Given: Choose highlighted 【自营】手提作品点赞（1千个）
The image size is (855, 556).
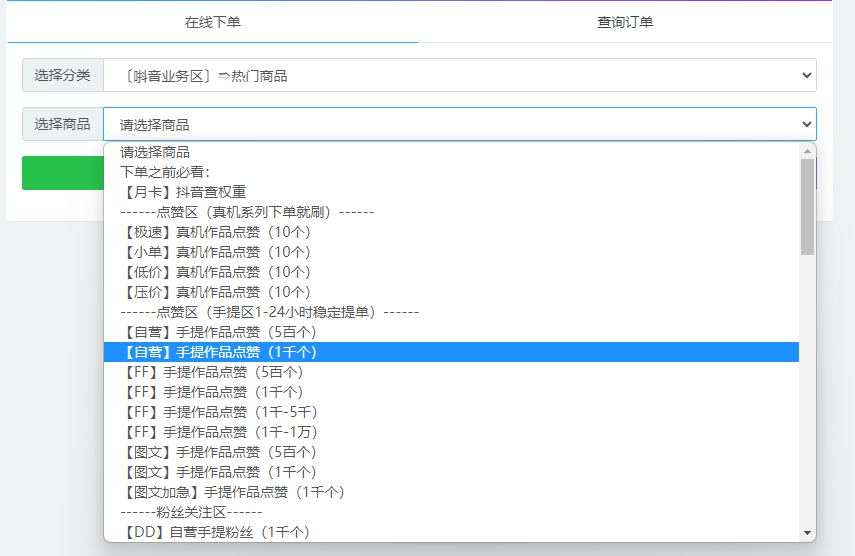Looking at the screenshot, I should (x=221, y=352).
